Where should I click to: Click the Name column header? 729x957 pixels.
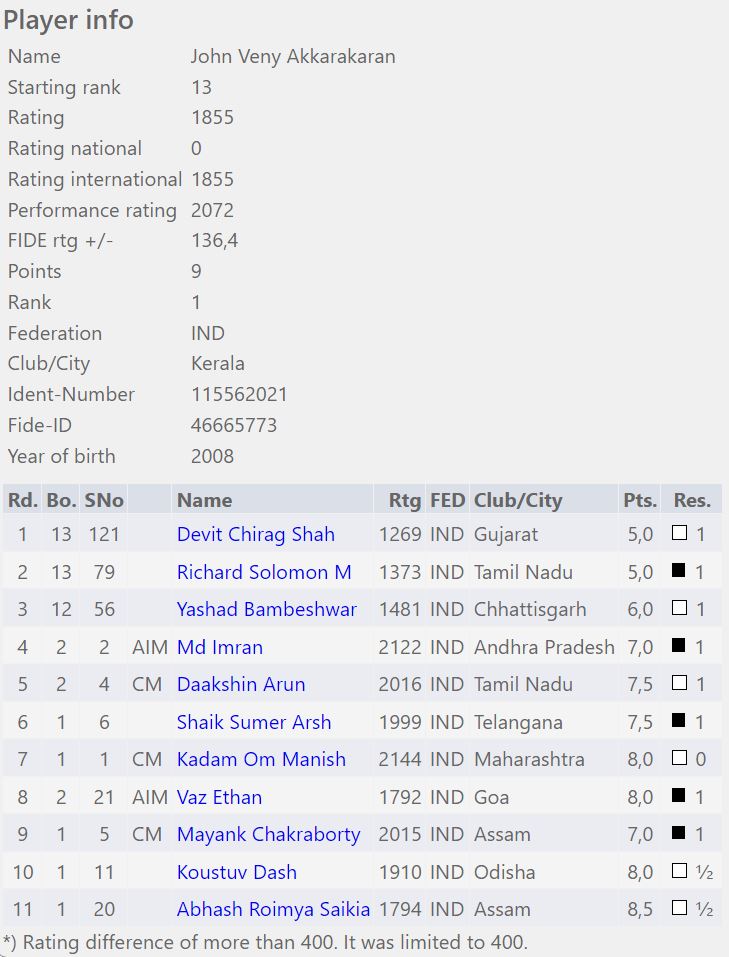pyautogui.click(x=204, y=500)
